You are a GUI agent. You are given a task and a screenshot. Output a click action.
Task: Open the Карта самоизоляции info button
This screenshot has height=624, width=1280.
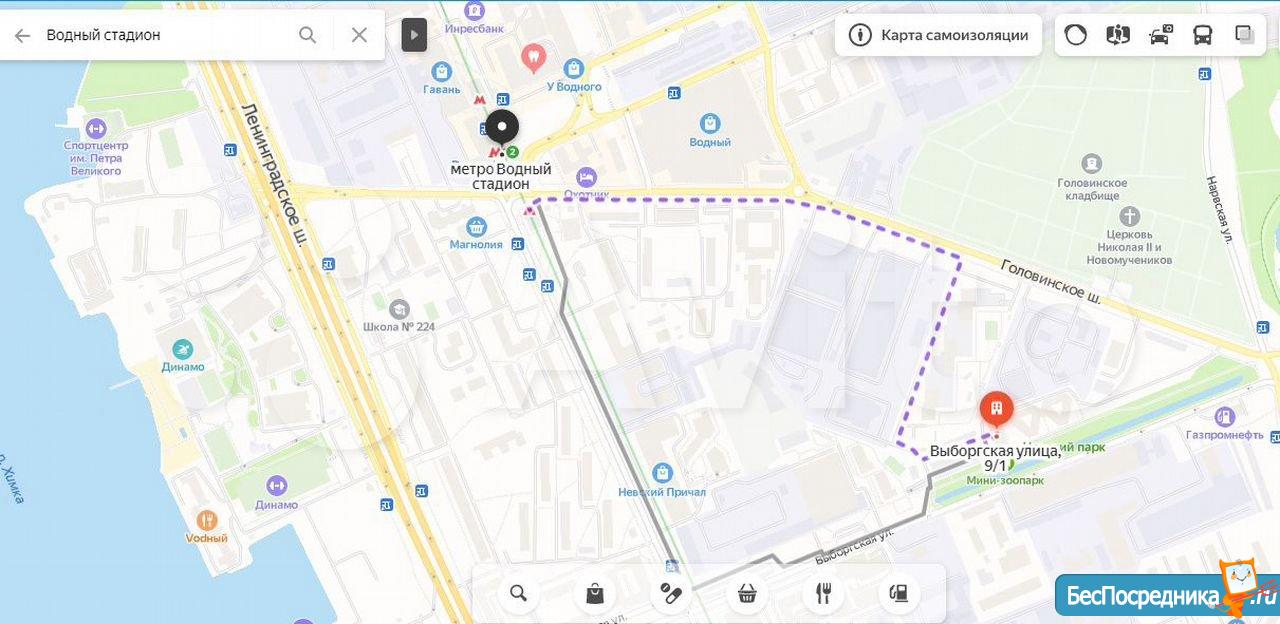click(x=938, y=35)
